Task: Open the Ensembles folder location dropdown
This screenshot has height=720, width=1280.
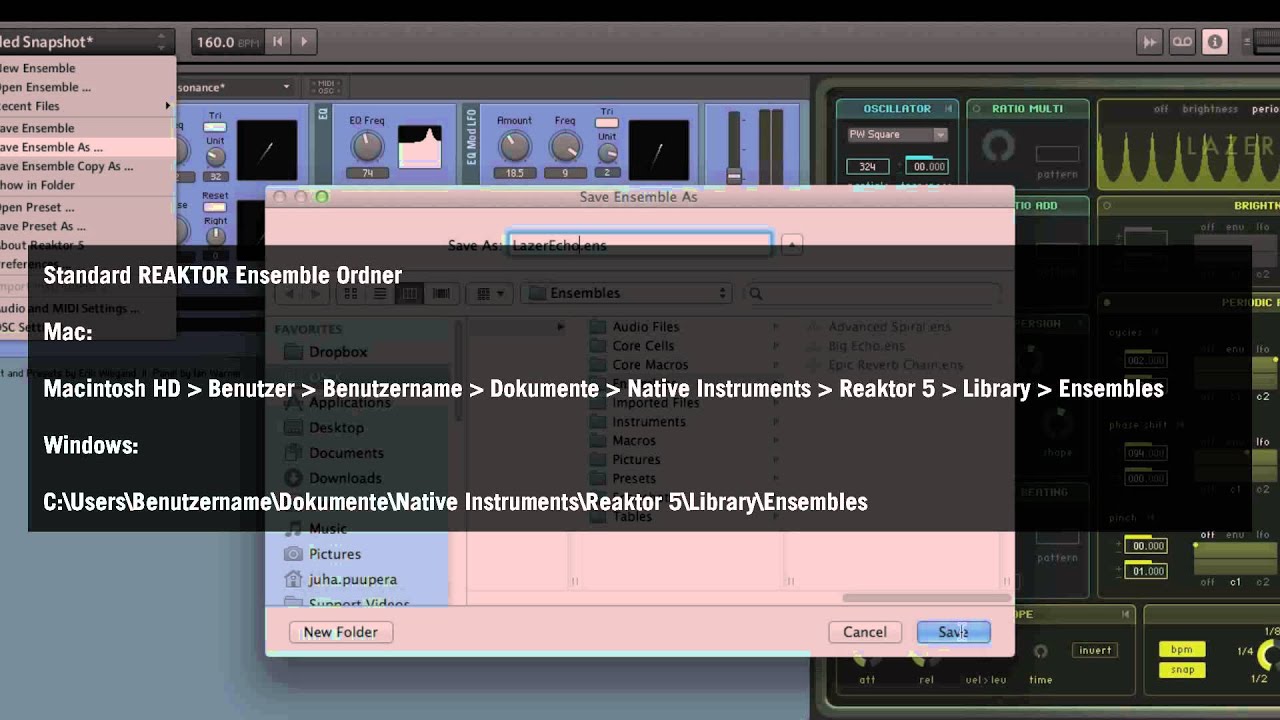Action: [628, 293]
